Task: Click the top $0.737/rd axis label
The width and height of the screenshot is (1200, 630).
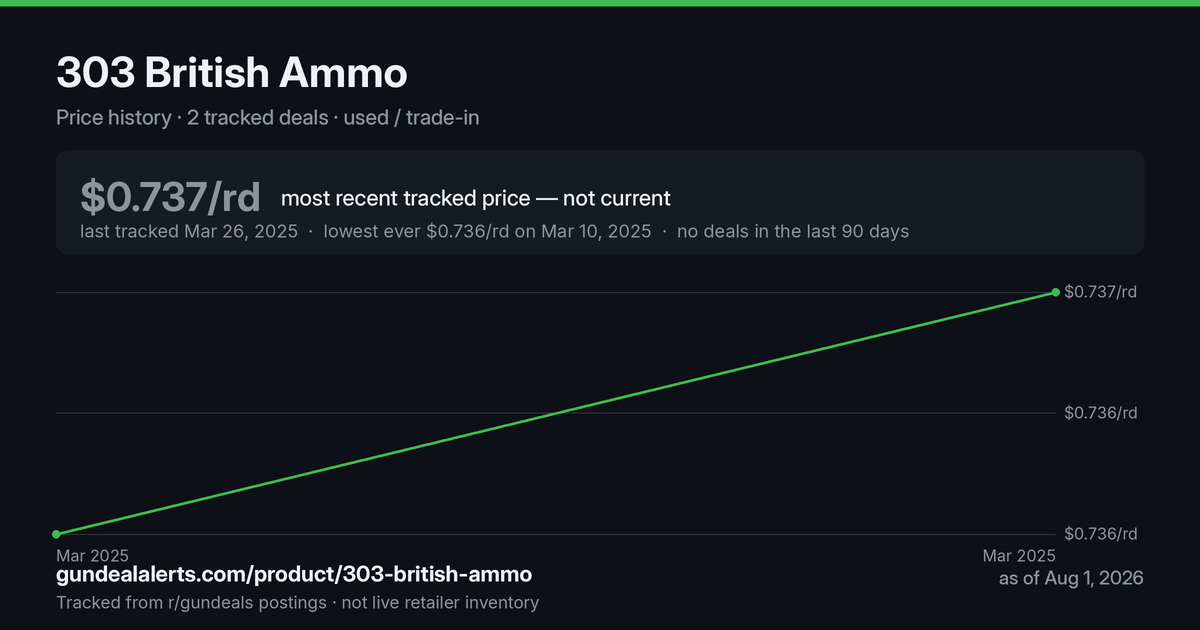Action: [1100, 292]
